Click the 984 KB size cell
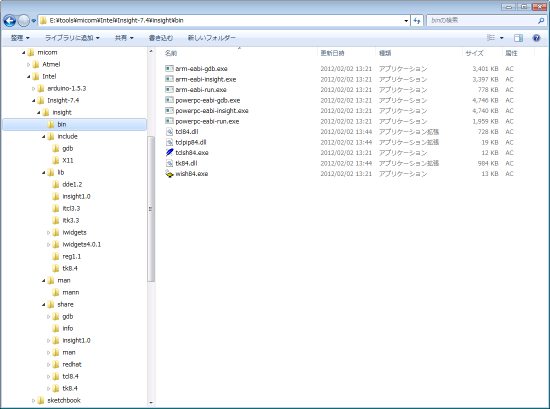The image size is (550, 409). point(488,163)
